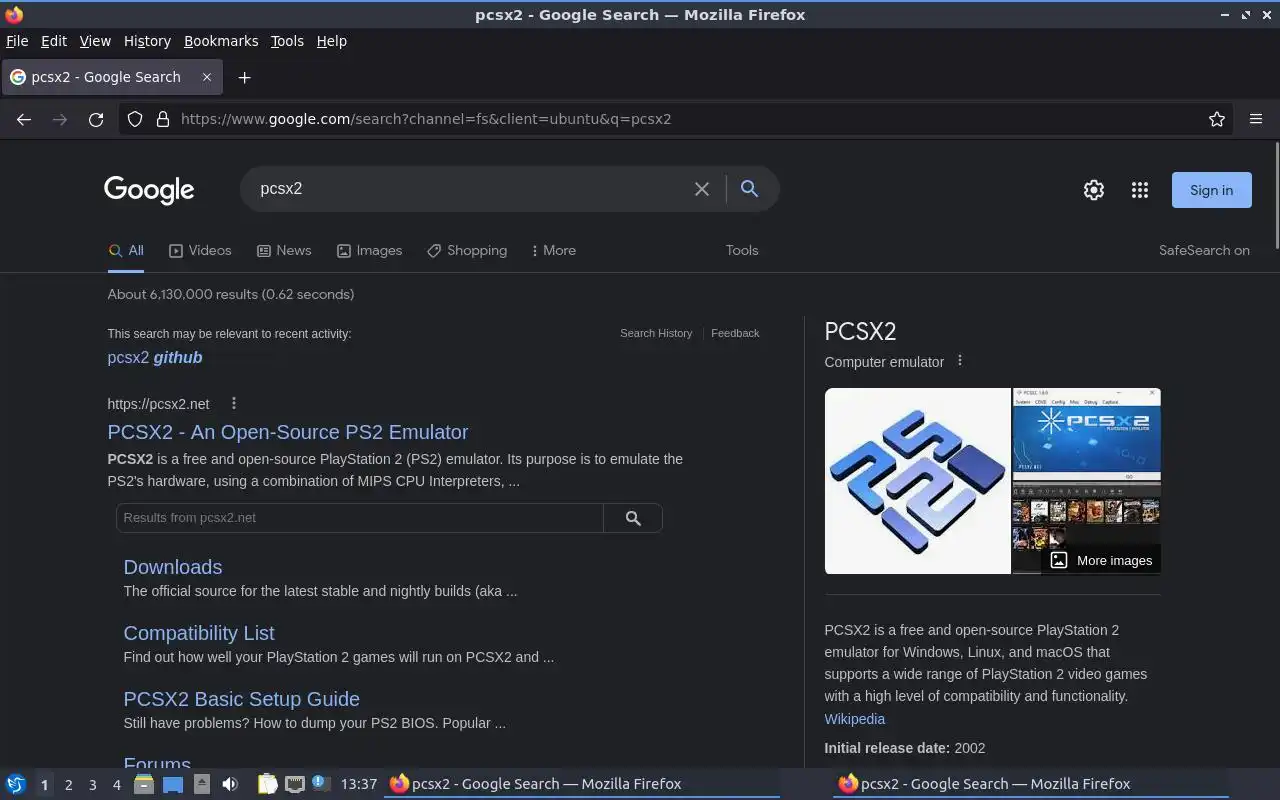Viewport: 1280px width, 800px height.
Task: Click the Sign in button
Action: tap(1211, 190)
